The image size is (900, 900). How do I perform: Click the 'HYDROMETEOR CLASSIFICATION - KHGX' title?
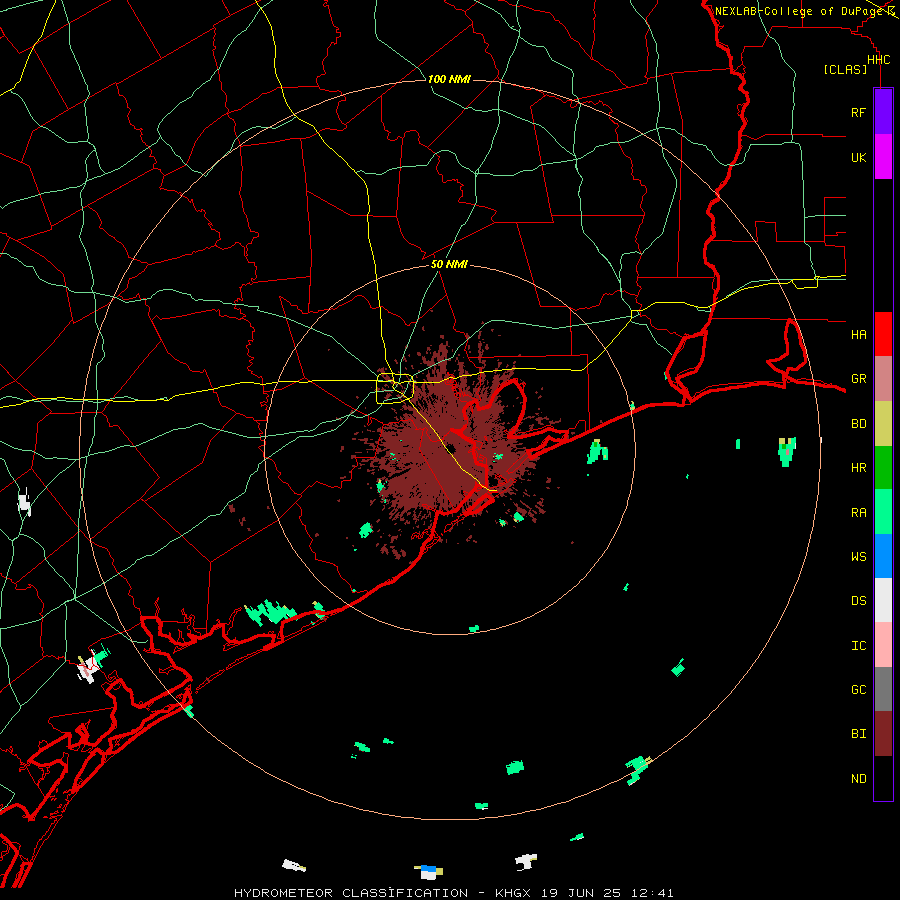pos(382,893)
